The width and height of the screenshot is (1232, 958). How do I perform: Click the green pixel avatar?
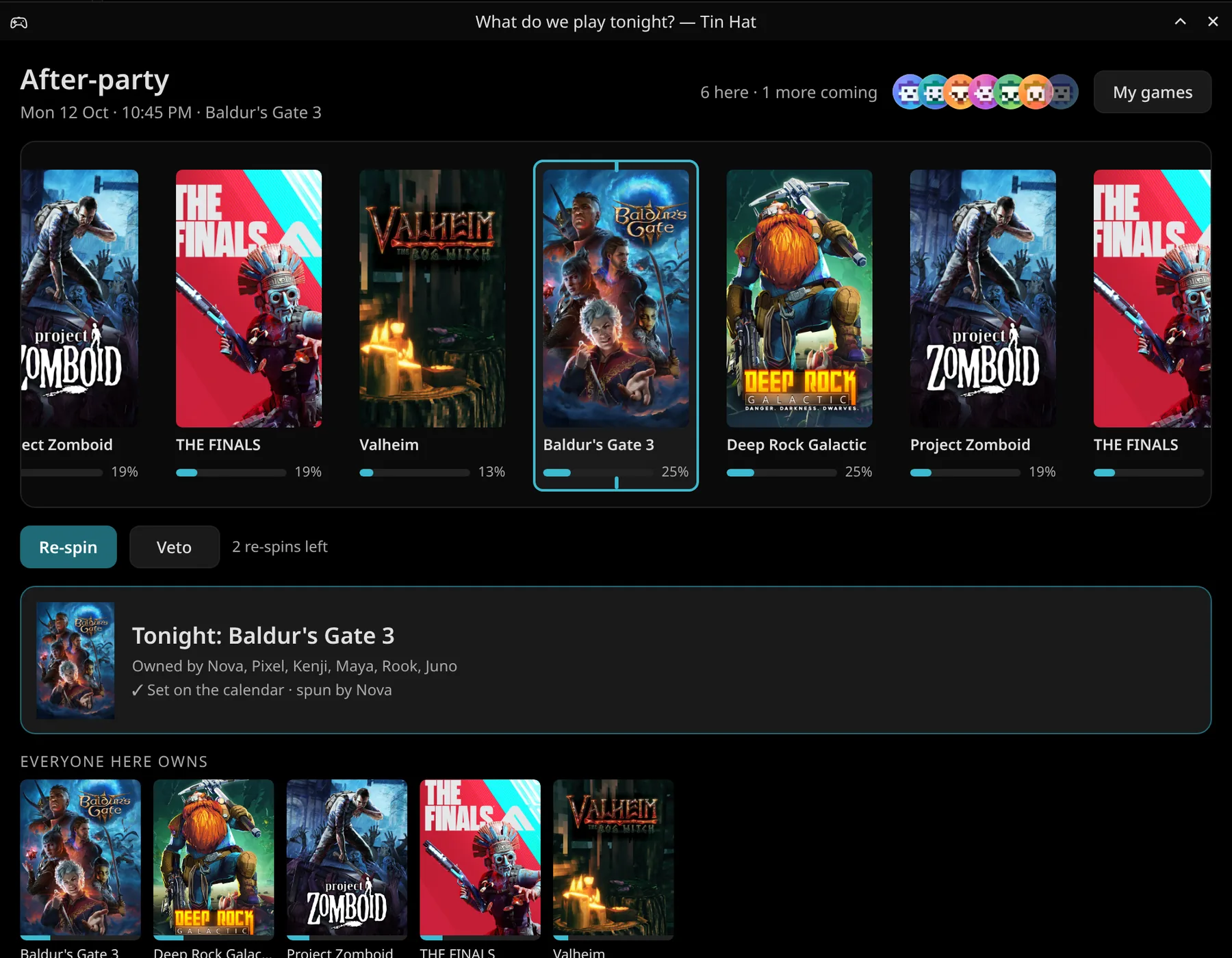coord(1010,92)
